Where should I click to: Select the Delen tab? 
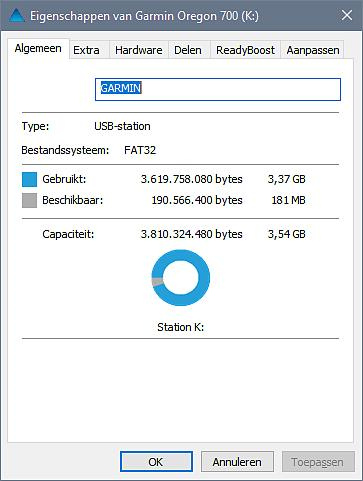[x=188, y=50]
